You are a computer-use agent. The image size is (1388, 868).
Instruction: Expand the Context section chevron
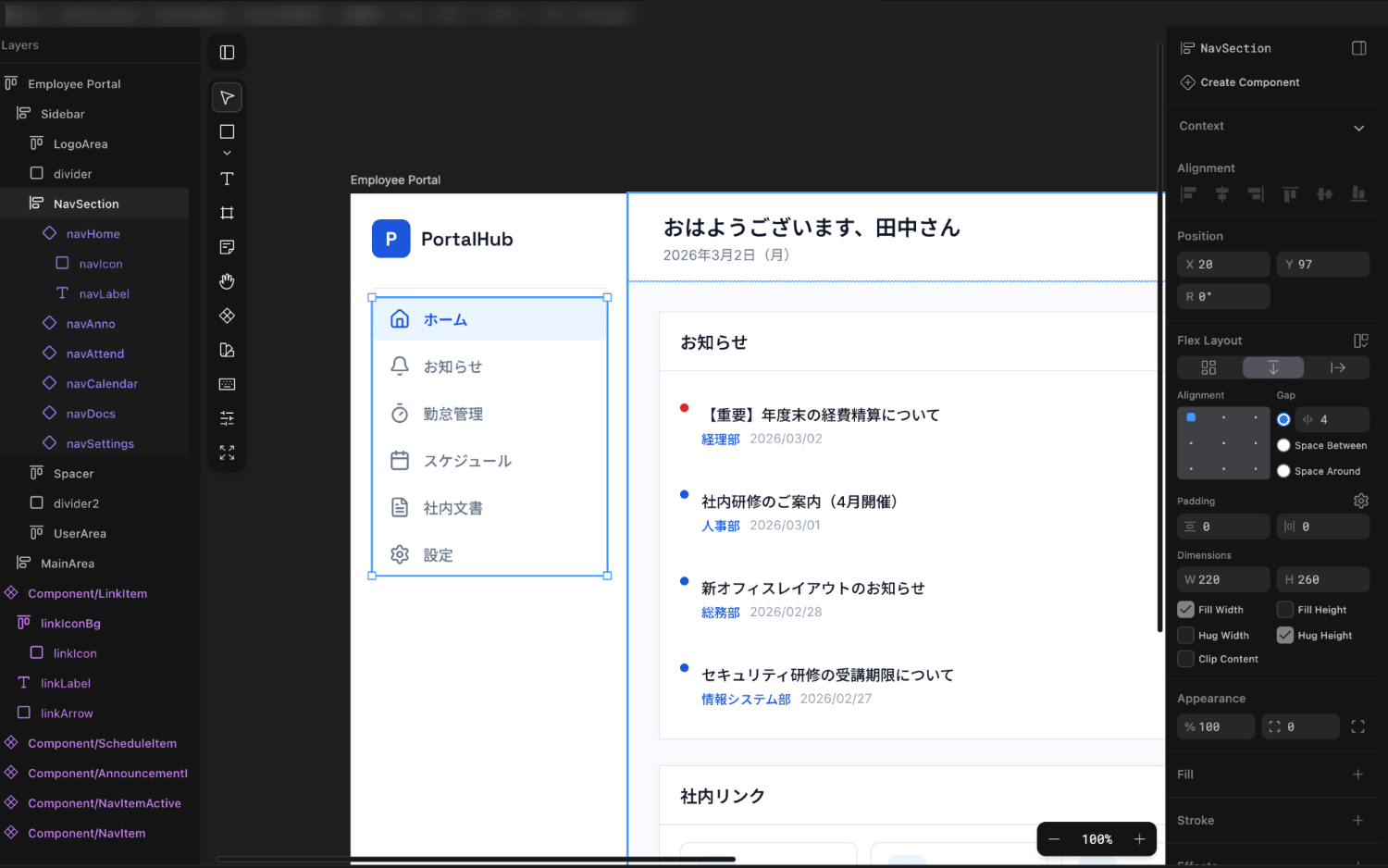(x=1358, y=128)
